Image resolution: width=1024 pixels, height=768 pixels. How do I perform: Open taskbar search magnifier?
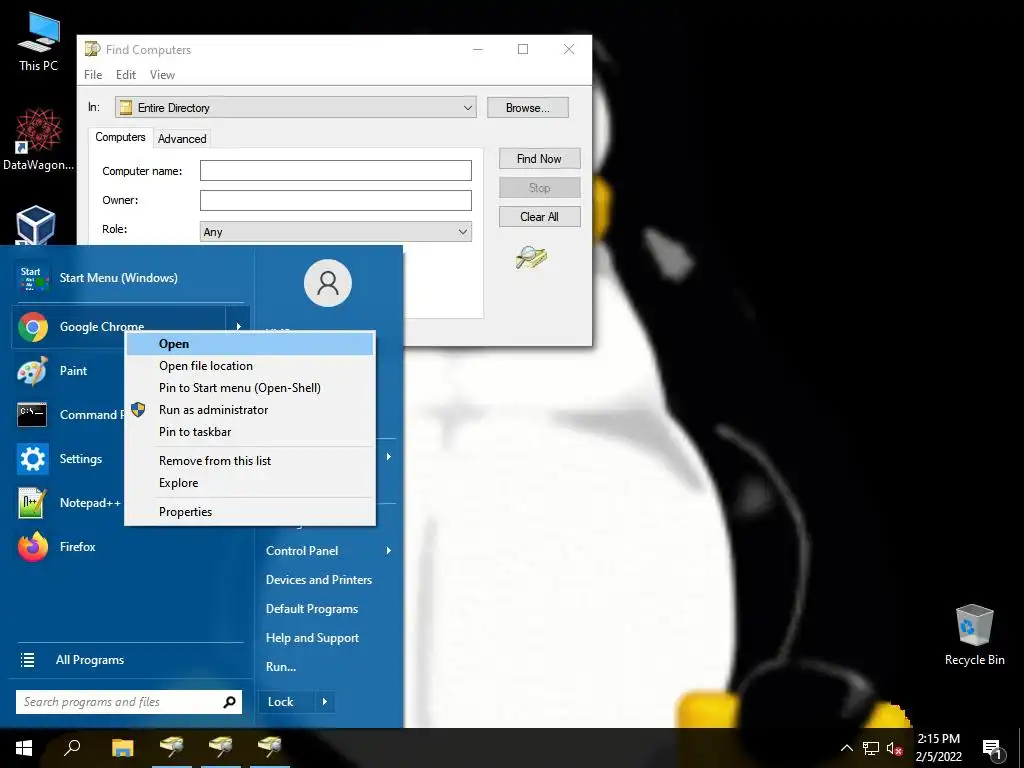click(72, 748)
